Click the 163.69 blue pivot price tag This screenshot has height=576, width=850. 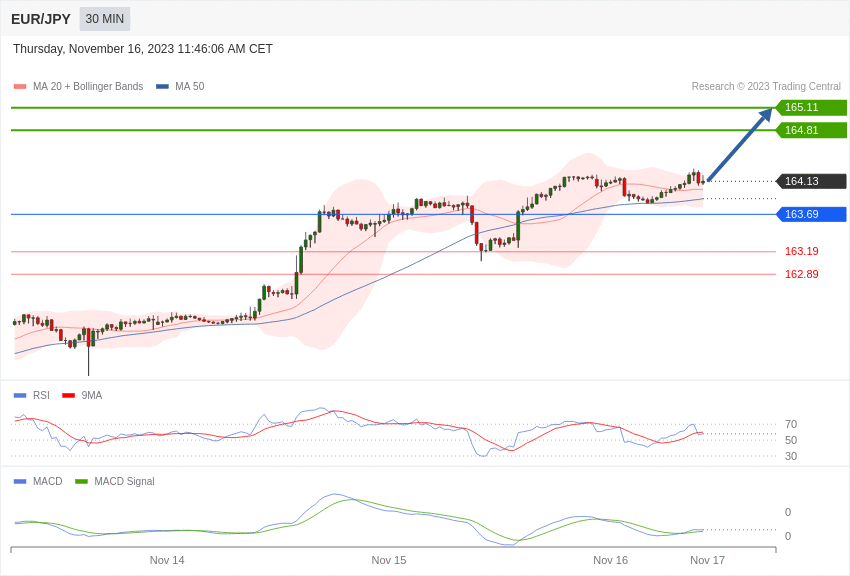pos(810,214)
